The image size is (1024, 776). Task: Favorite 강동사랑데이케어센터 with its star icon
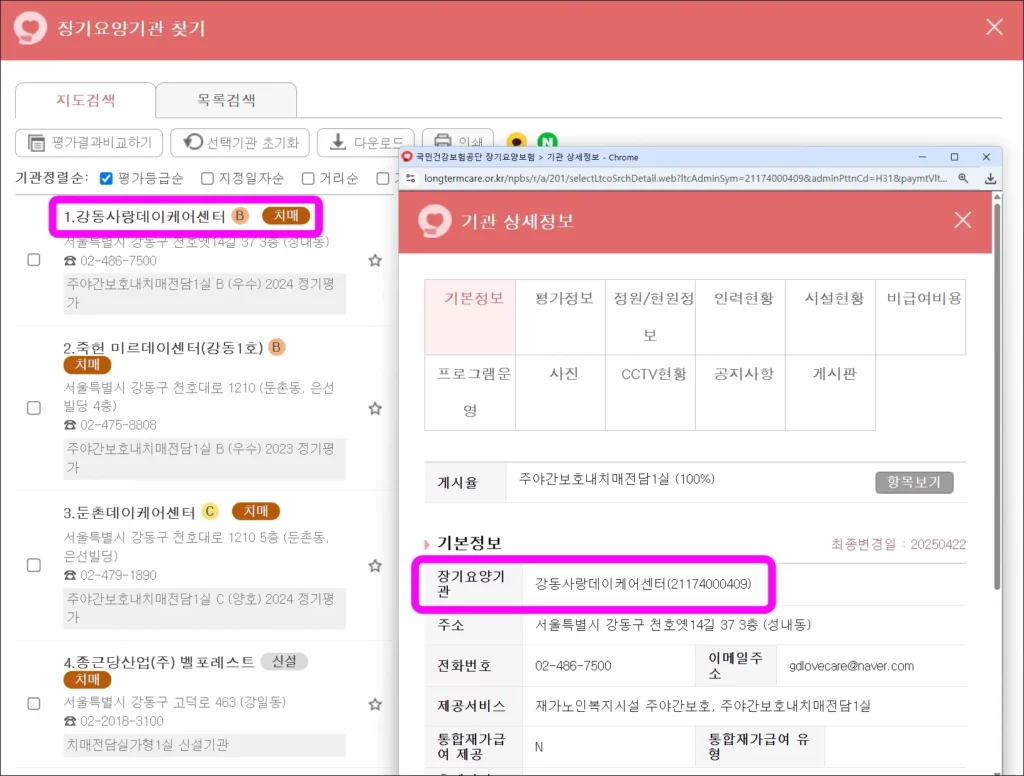pos(375,261)
